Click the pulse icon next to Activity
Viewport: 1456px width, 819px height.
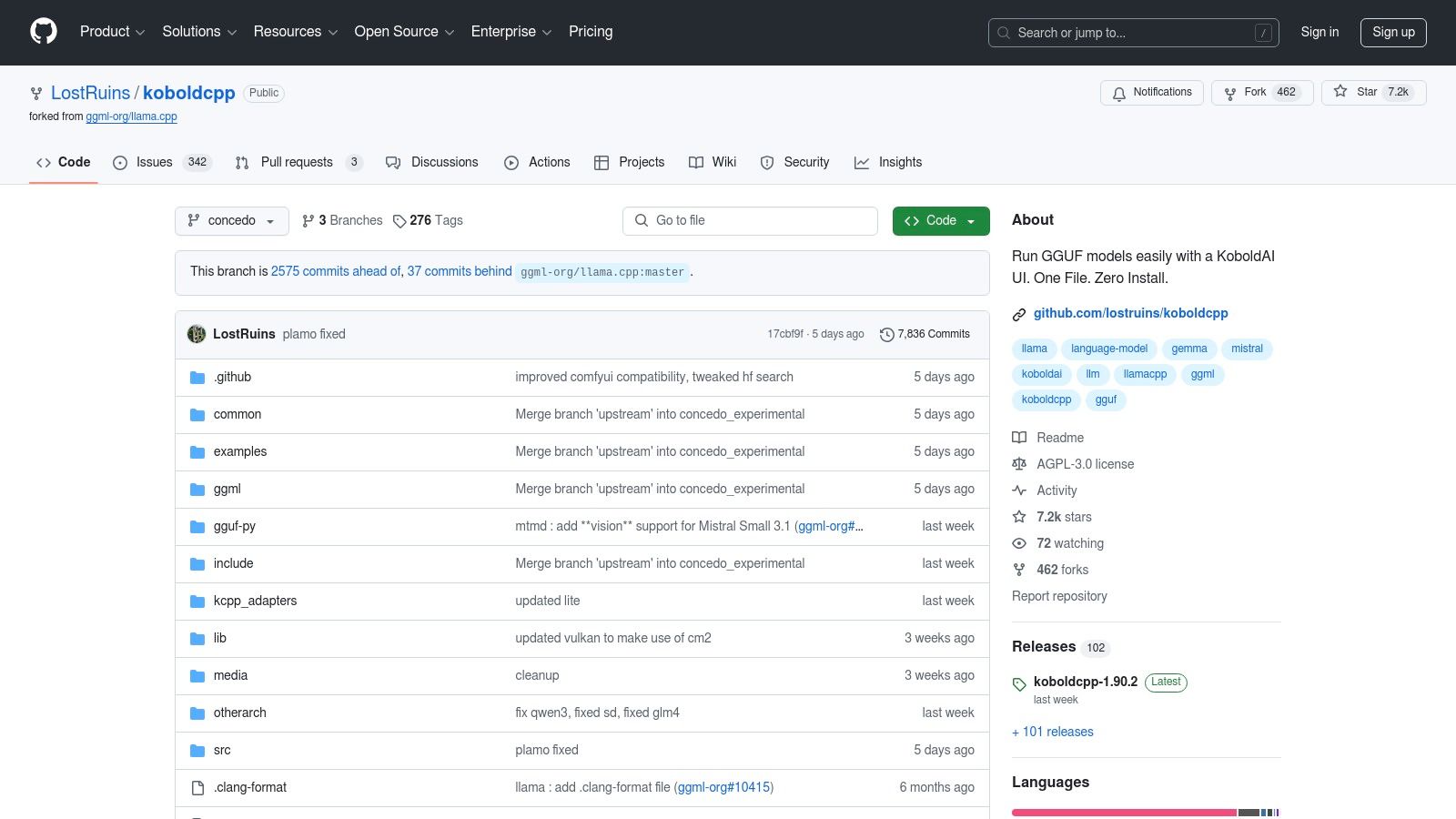point(1019,490)
